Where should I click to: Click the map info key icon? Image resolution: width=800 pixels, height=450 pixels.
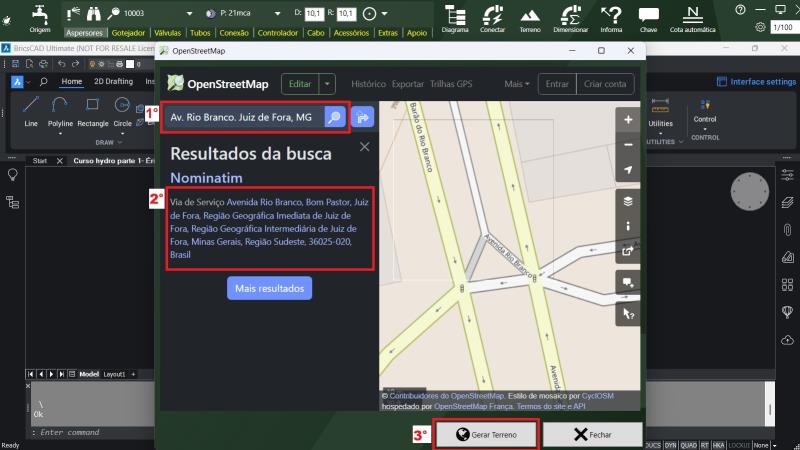click(628, 226)
